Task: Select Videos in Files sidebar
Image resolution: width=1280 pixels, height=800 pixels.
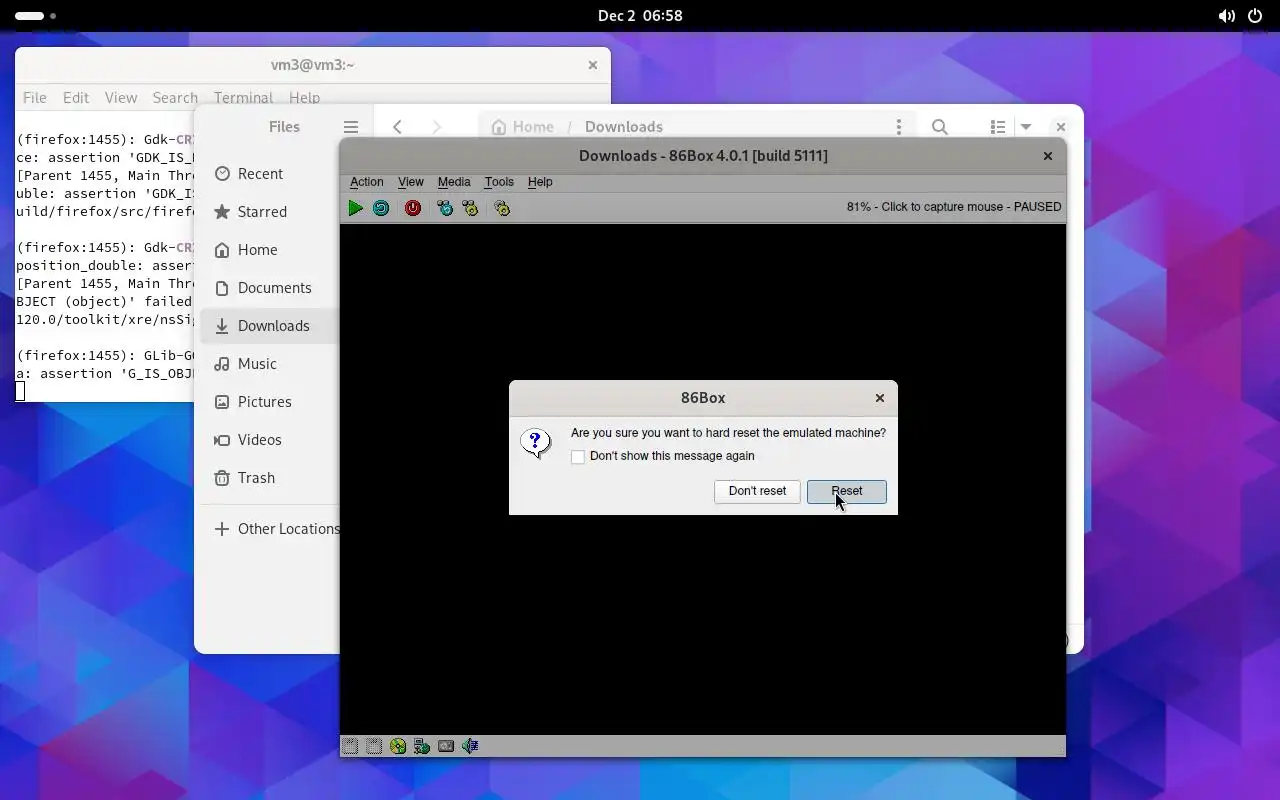Action: pos(270,440)
